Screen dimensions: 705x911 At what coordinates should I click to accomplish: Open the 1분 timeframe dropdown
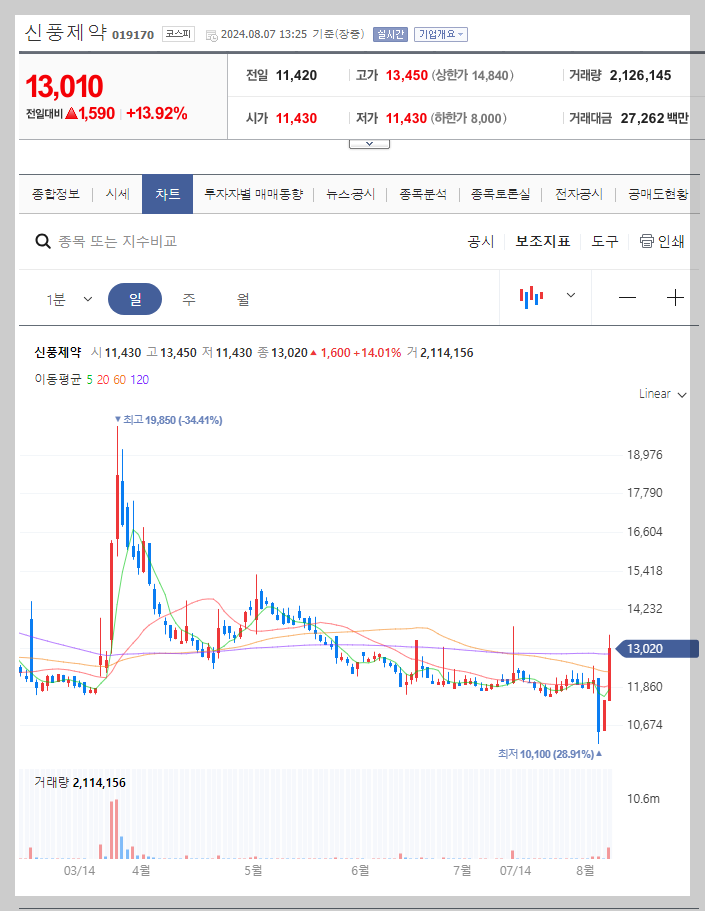68,298
